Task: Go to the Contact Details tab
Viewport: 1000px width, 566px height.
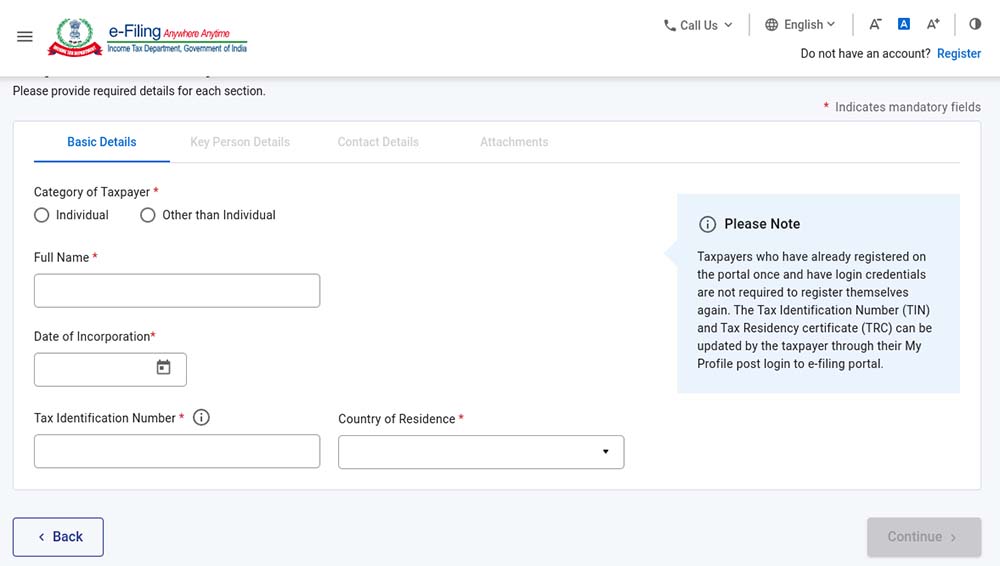Action: (x=378, y=142)
